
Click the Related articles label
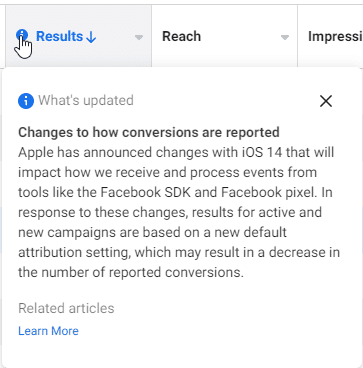tap(66, 308)
